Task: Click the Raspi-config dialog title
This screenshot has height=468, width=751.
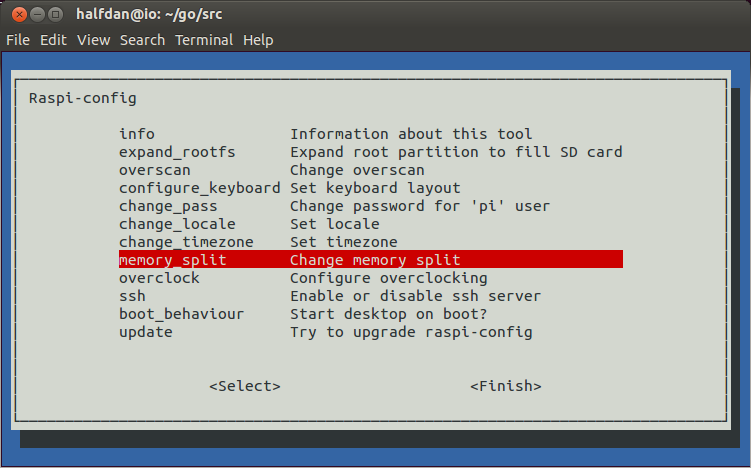Action: pos(82,98)
